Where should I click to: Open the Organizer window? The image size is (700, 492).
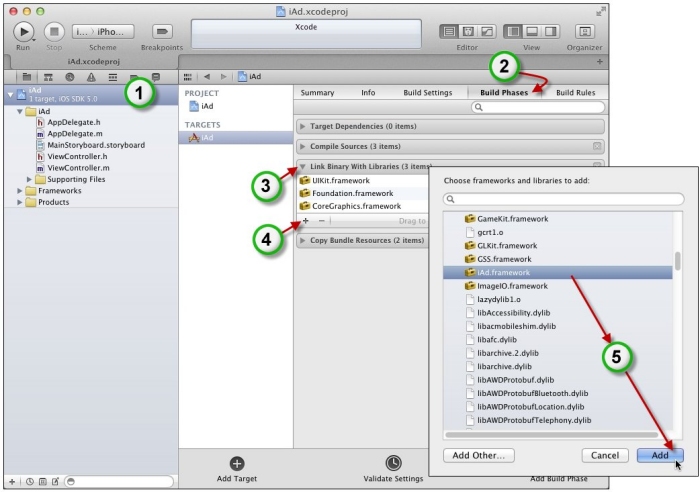584,32
